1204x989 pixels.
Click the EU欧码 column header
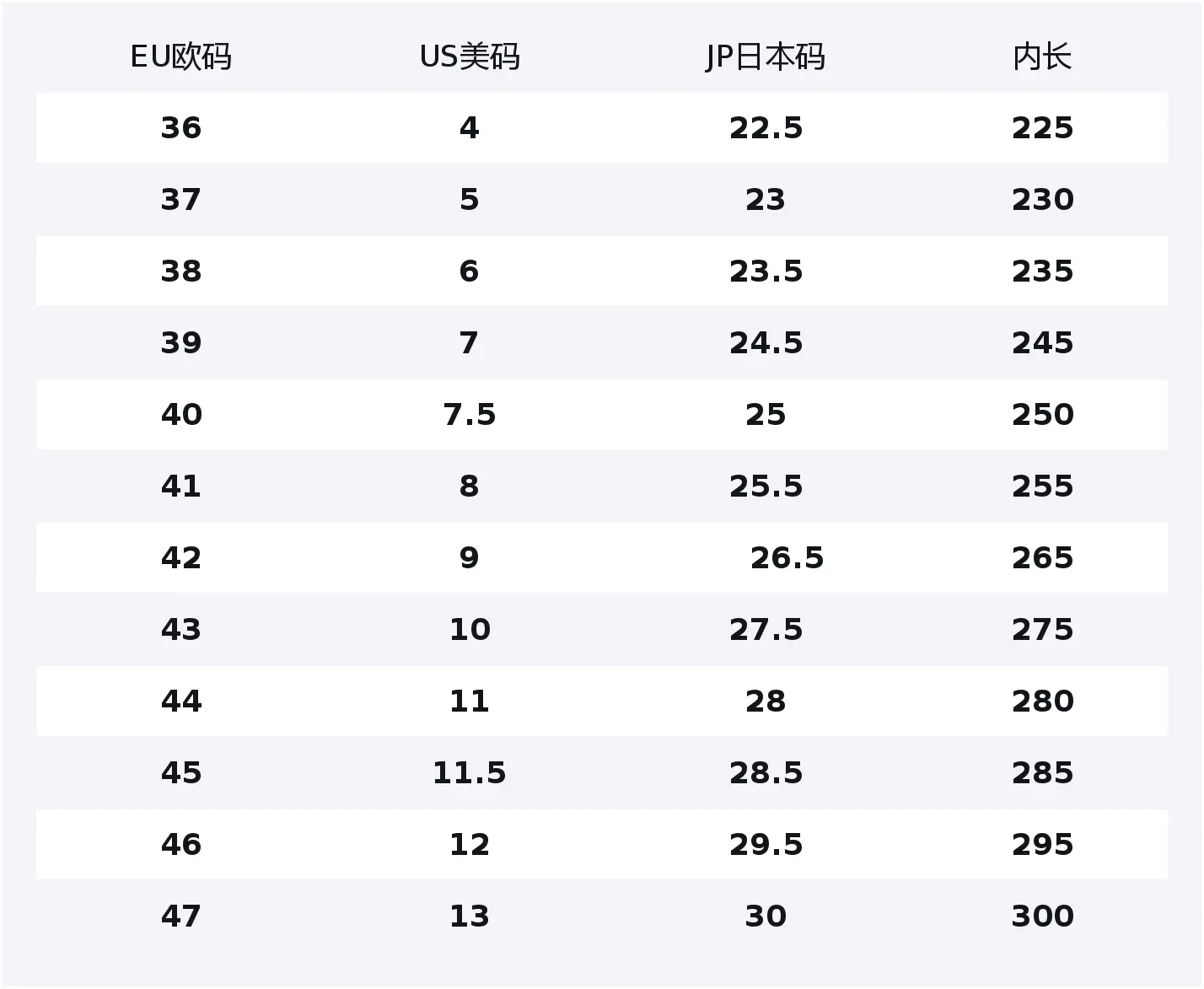(180, 57)
